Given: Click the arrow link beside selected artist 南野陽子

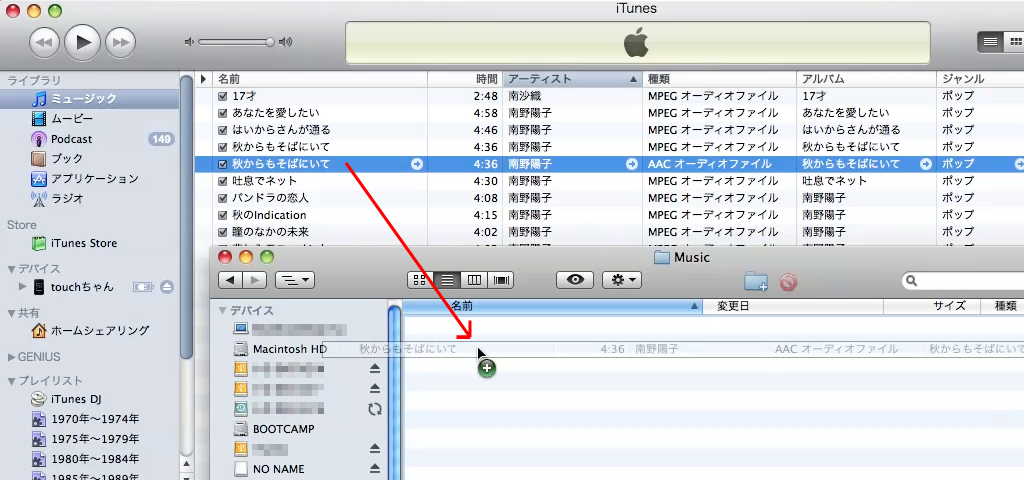Looking at the screenshot, I should [632, 164].
